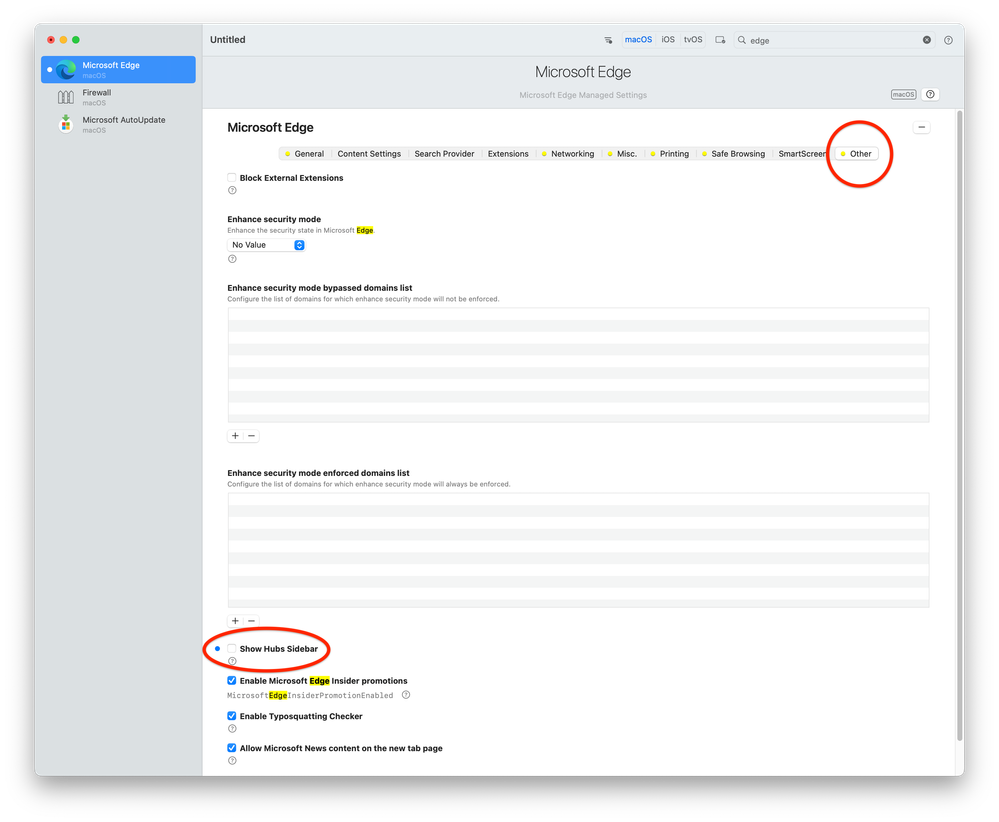Click the 'Untitled' document title

tap(227, 40)
